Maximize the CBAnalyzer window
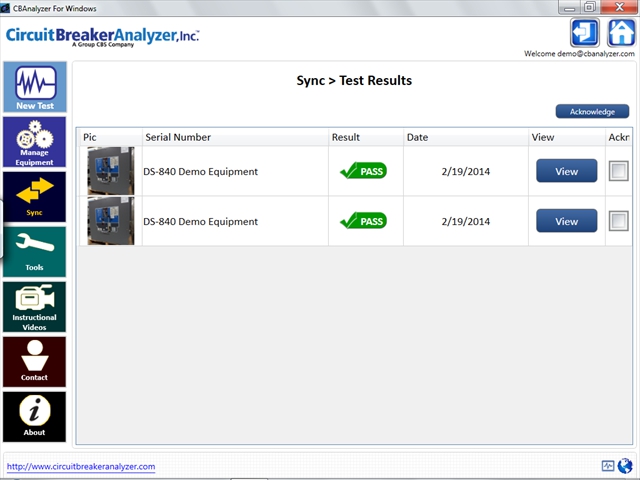640x480 pixels. coord(590,7)
